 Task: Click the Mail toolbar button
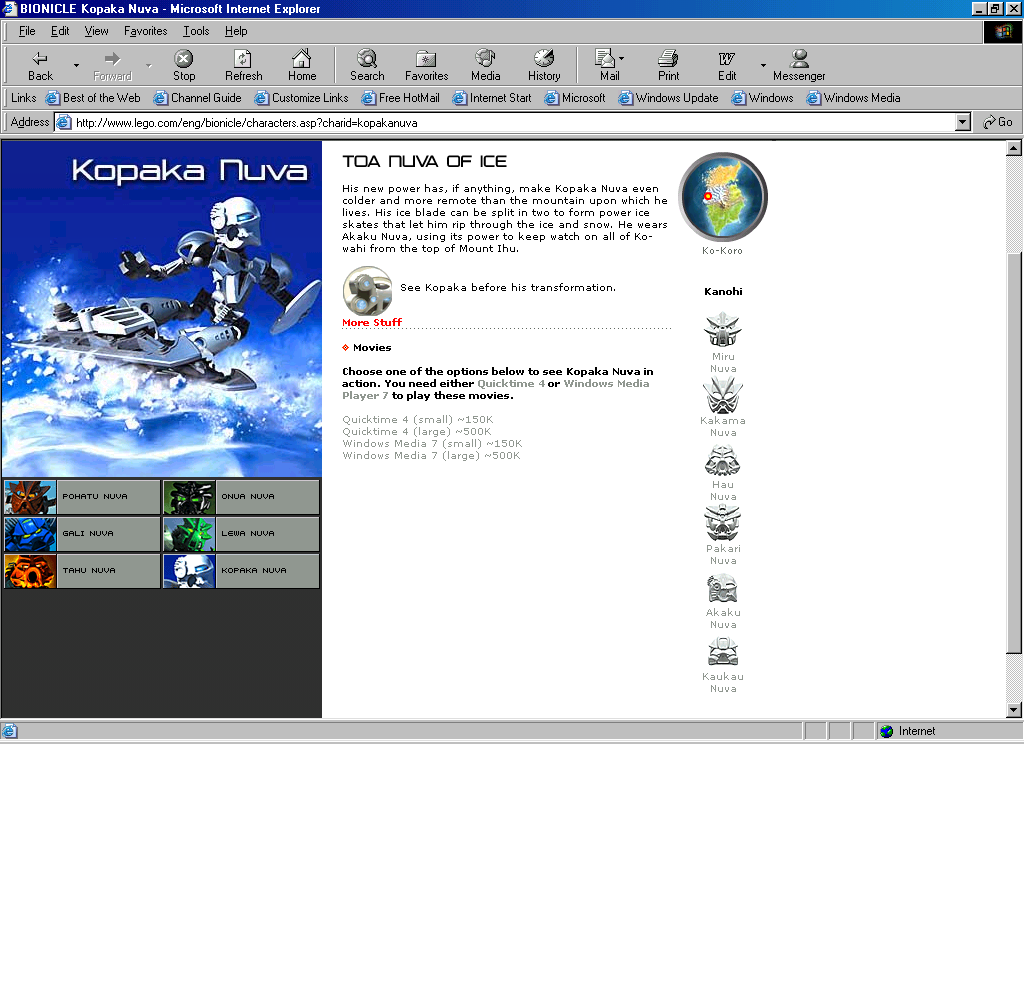pyautogui.click(x=607, y=65)
